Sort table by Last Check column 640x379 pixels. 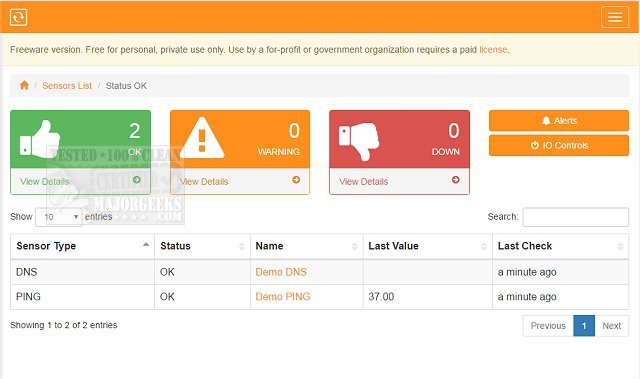tap(560, 246)
